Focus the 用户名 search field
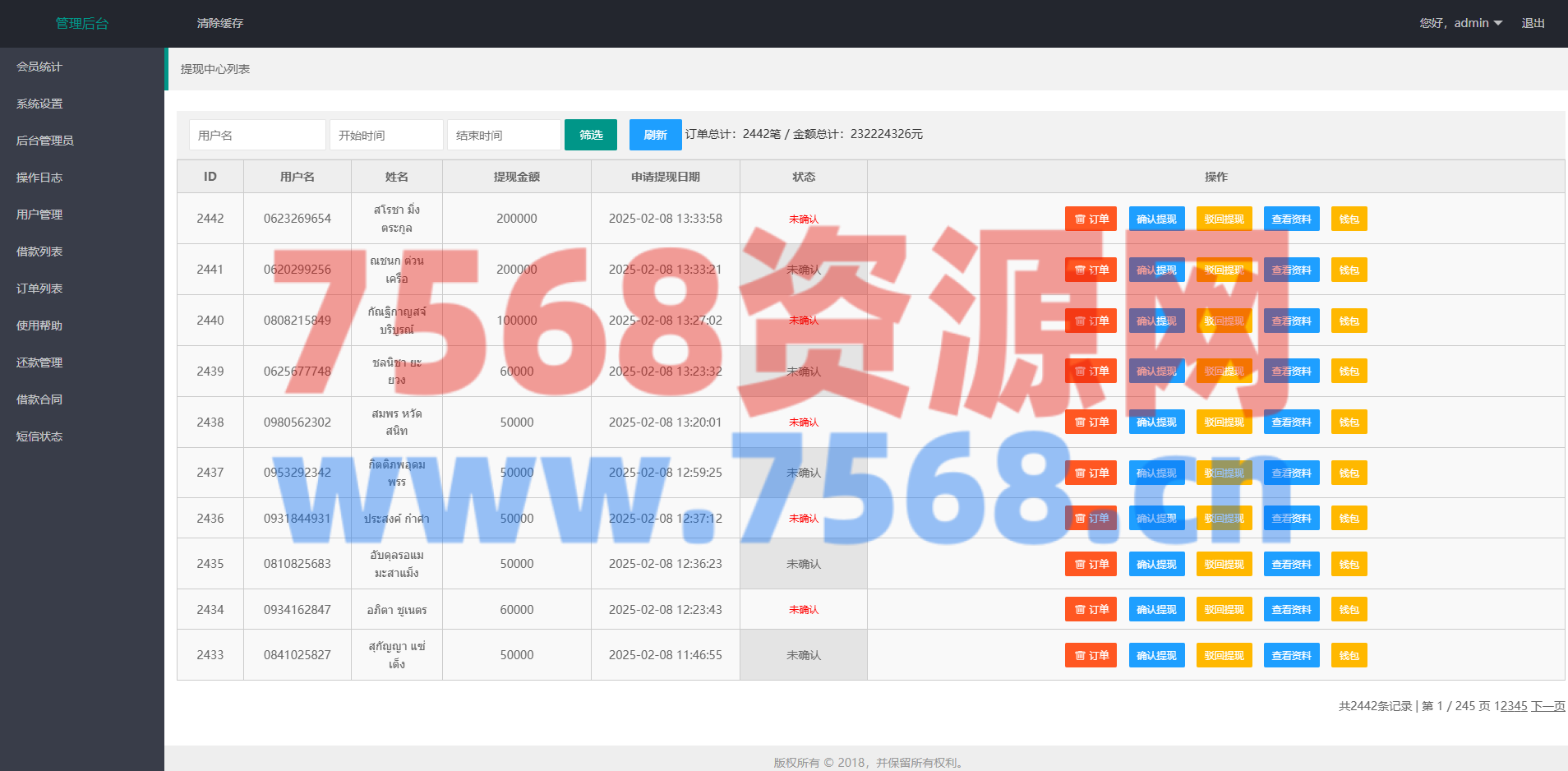 click(x=257, y=135)
